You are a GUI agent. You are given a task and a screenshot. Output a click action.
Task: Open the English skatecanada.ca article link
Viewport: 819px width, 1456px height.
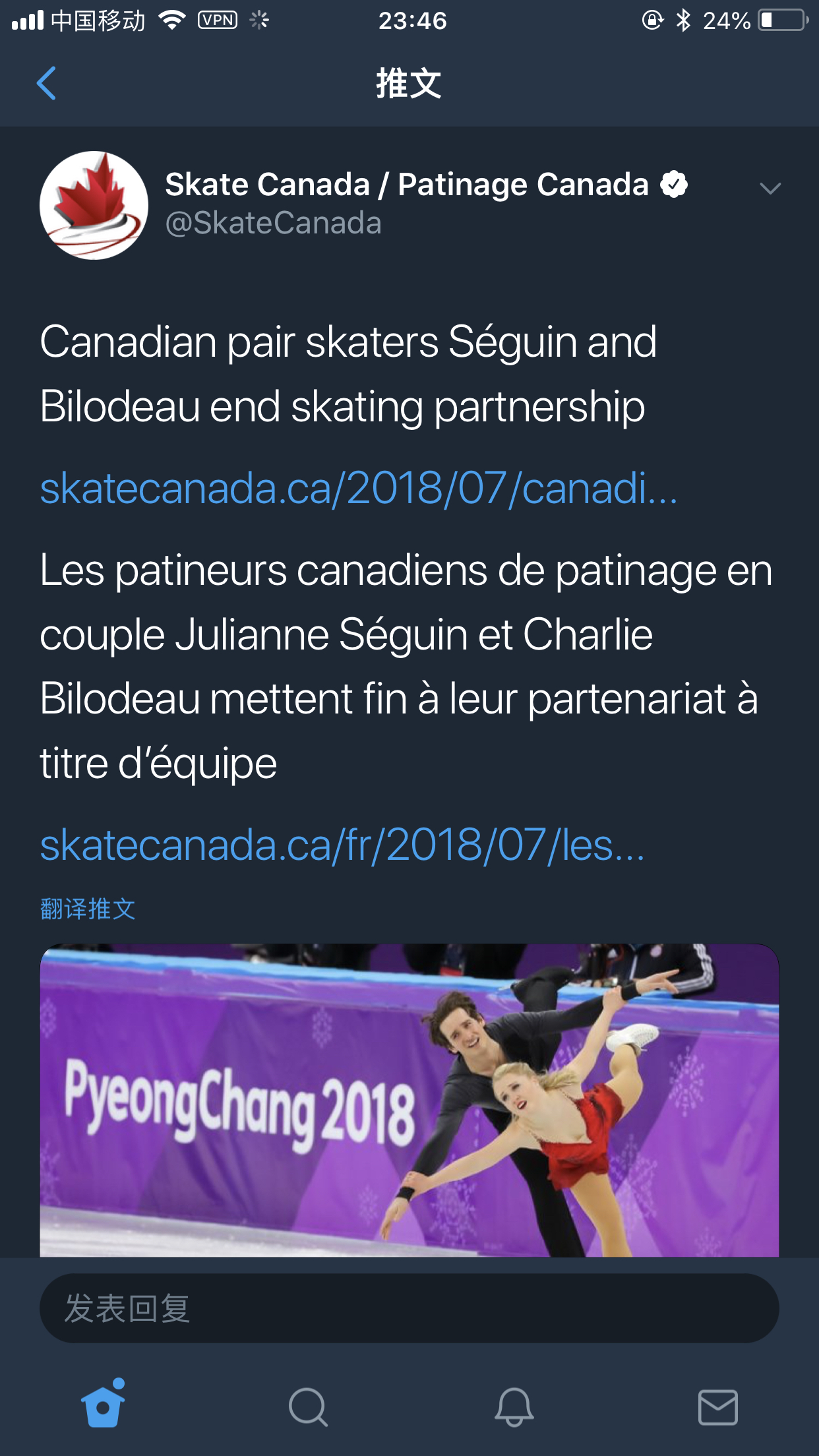[x=359, y=489]
